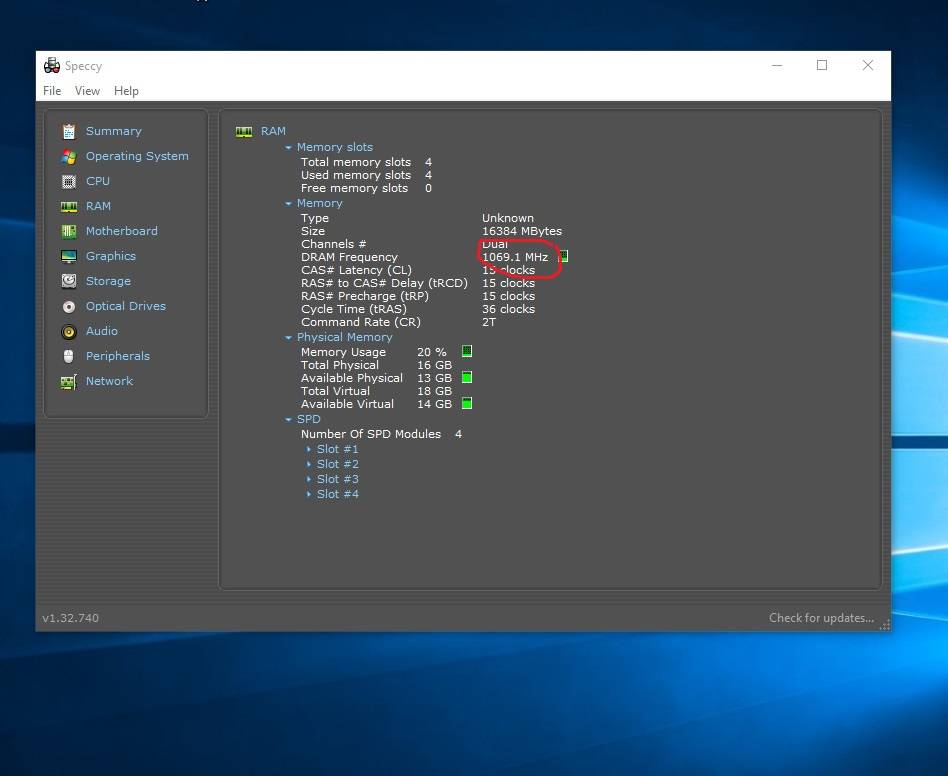This screenshot has height=776, width=948.
Task: Click the Number Of SPD Modules row
Action: [x=381, y=434]
